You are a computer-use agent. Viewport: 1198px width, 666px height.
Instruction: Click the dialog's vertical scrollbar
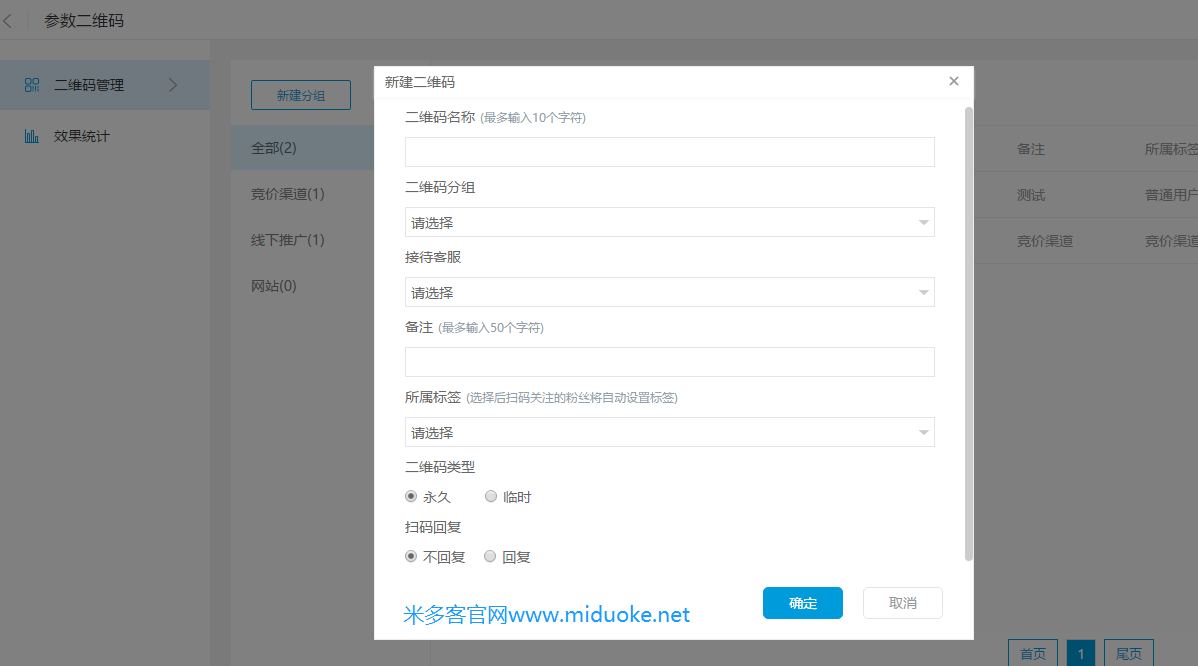point(968,330)
